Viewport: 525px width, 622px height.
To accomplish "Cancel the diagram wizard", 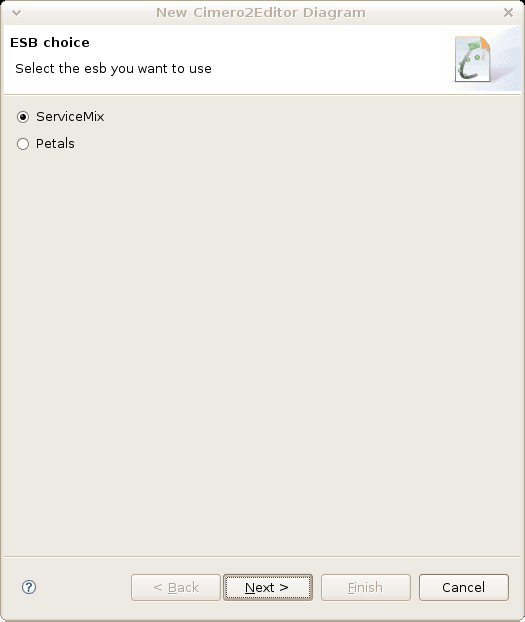I will (x=463, y=587).
